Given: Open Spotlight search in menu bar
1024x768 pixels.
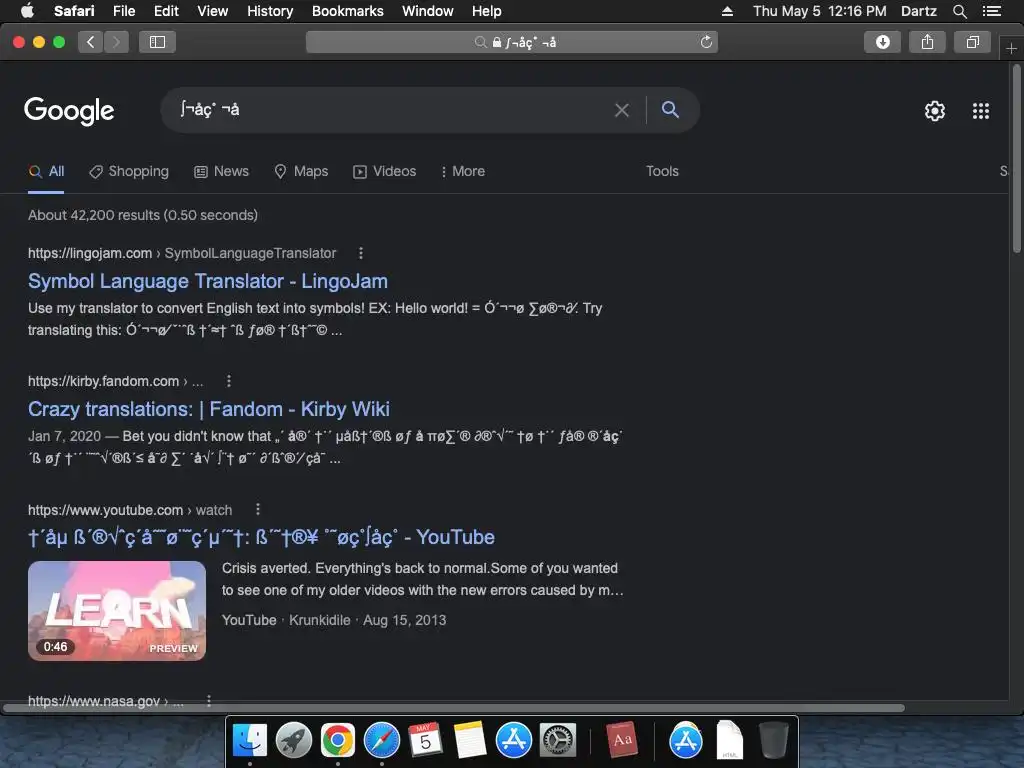Looking at the screenshot, I should 959,11.
